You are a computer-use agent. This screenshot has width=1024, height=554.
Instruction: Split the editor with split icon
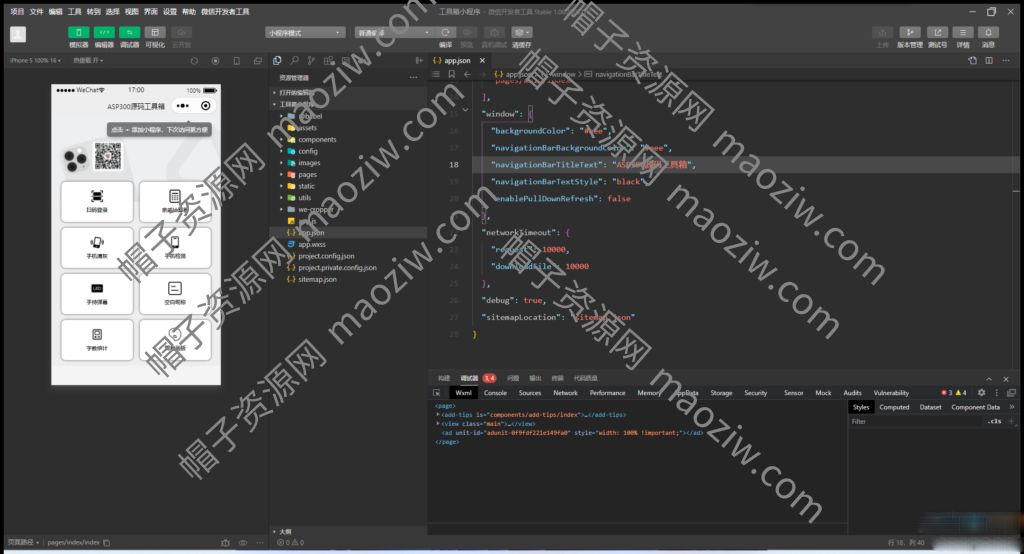point(989,61)
